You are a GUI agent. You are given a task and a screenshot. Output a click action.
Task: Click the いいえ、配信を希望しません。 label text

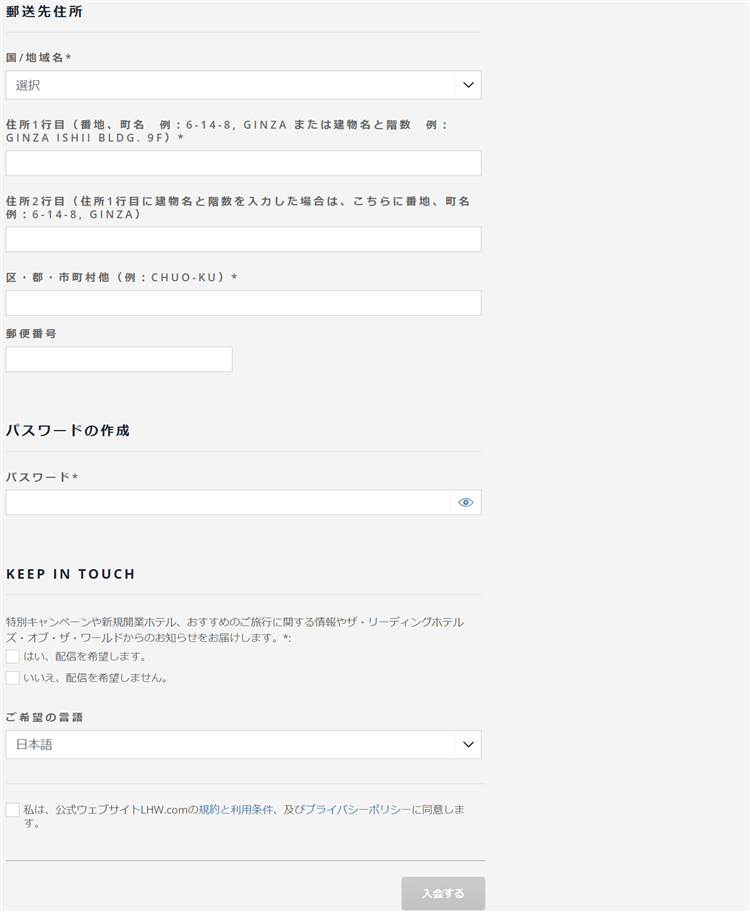[x=96, y=678]
